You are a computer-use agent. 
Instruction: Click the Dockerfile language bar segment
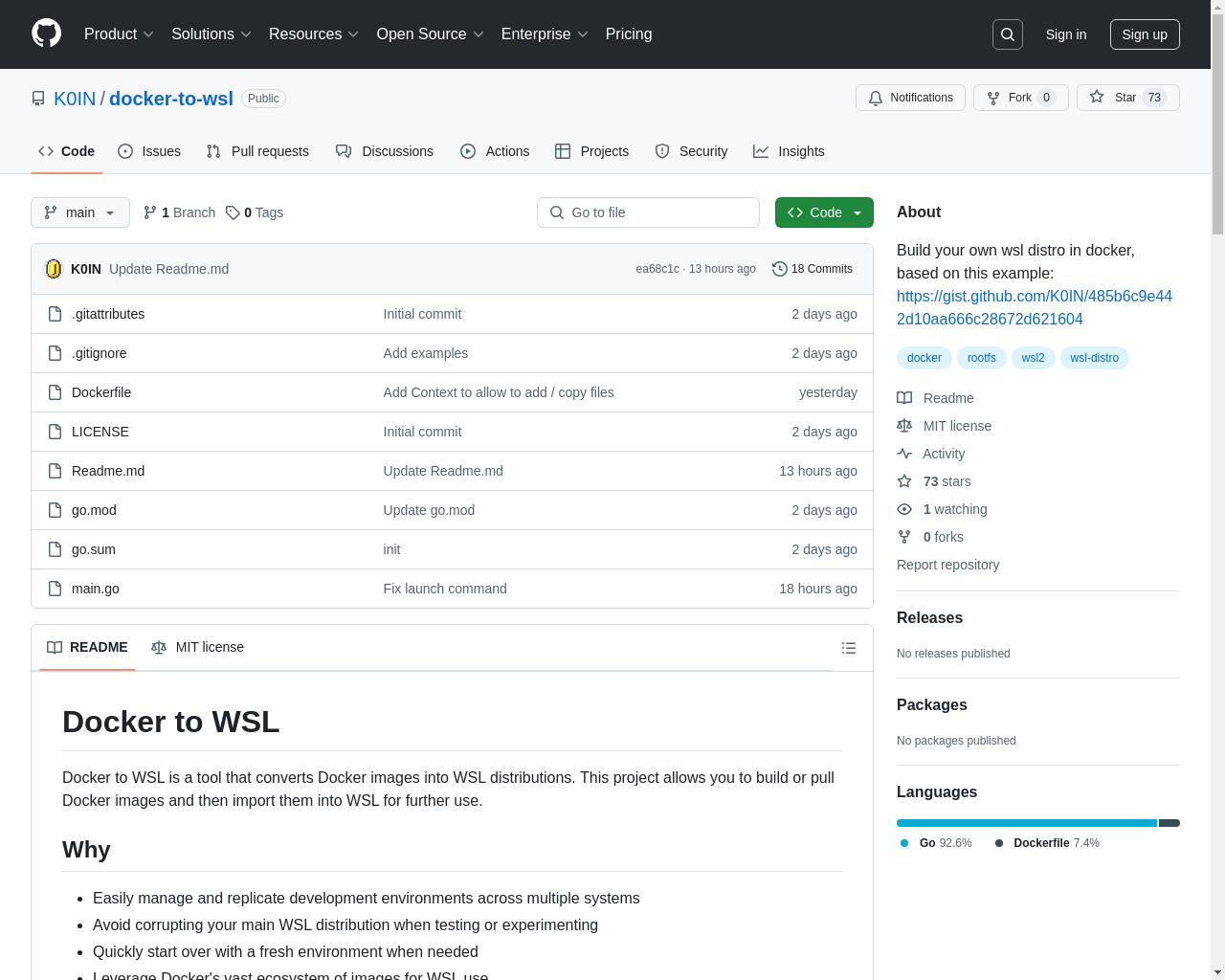tap(1169, 823)
